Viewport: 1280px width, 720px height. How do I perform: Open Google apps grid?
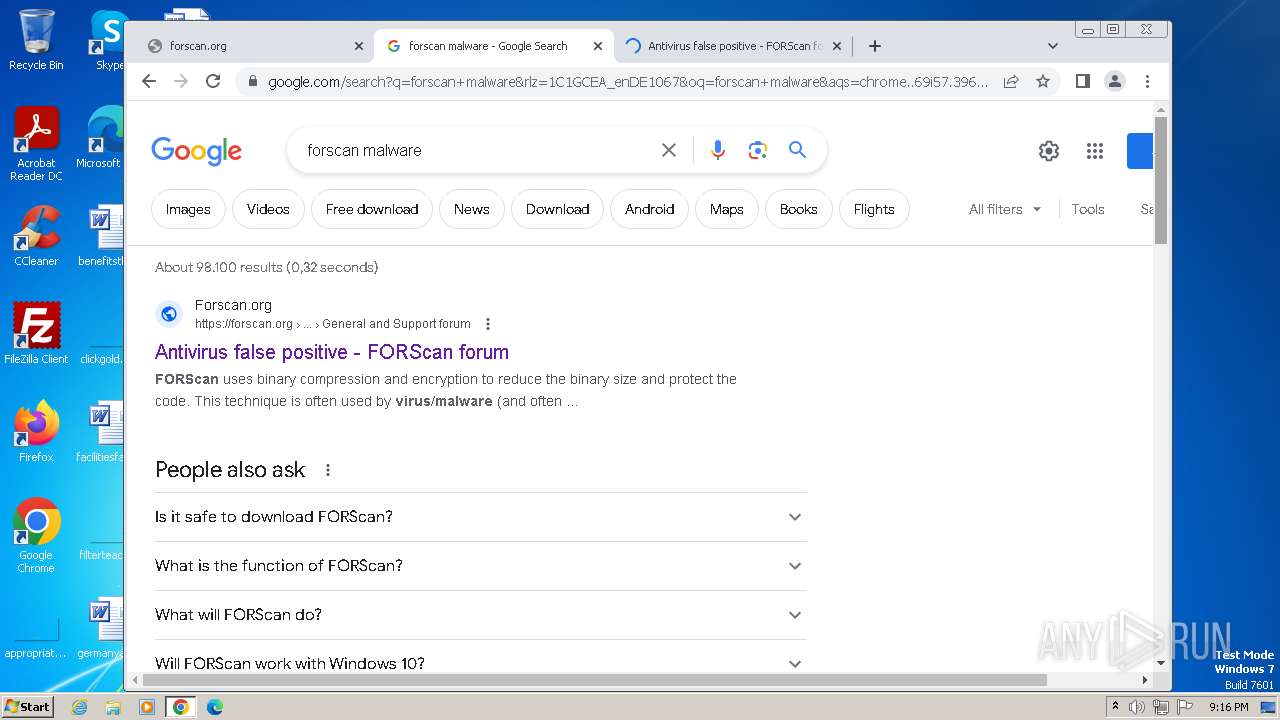click(x=1095, y=151)
